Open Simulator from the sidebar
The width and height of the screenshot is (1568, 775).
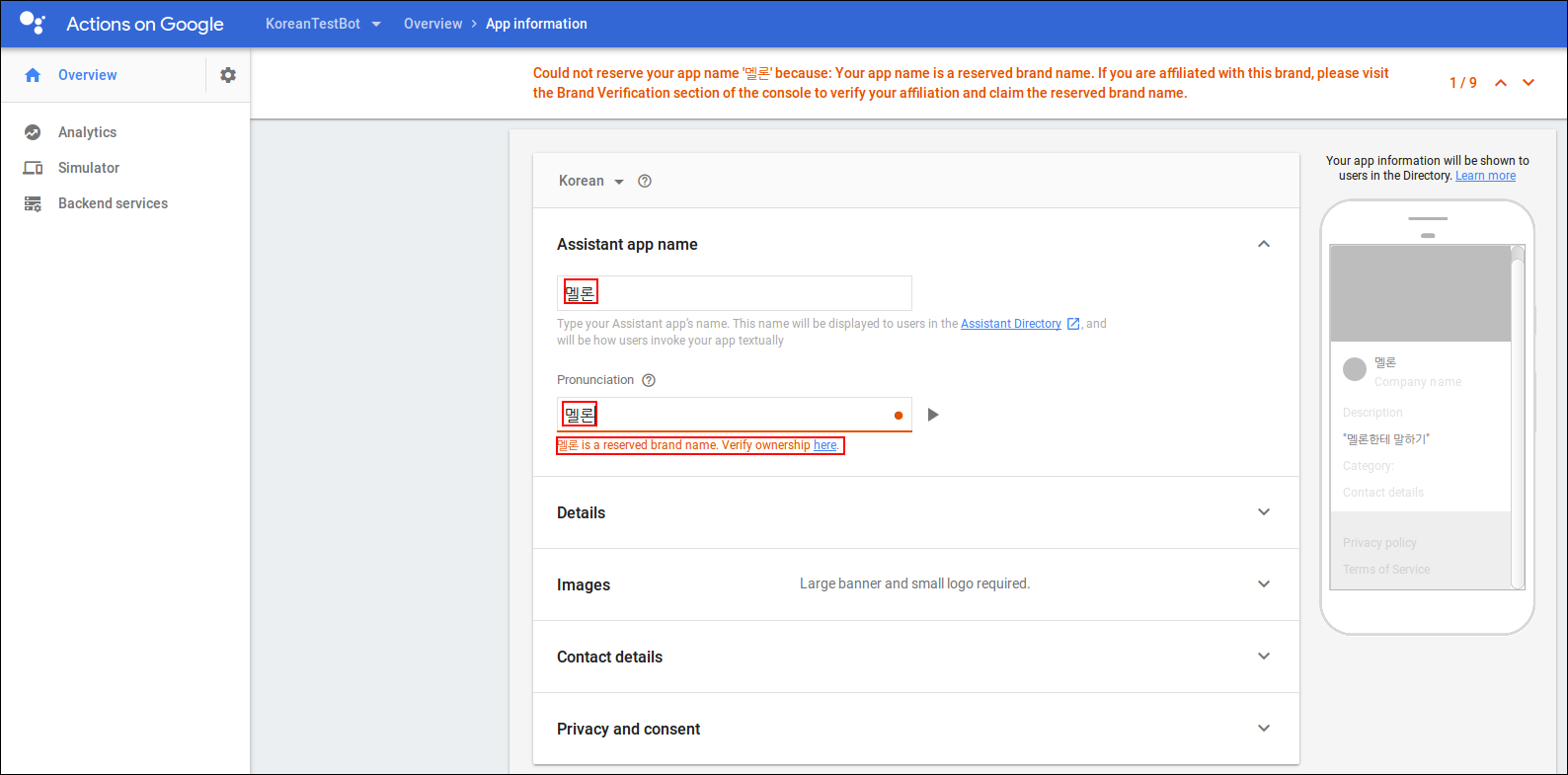pyautogui.click(x=89, y=168)
